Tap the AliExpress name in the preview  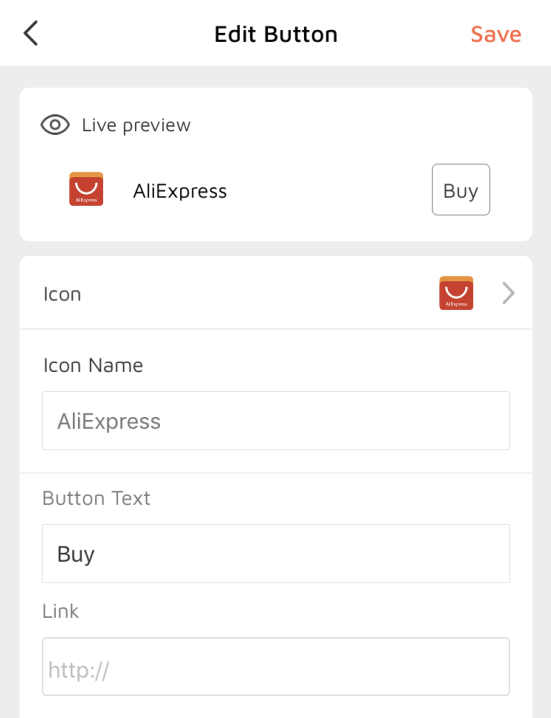click(180, 191)
